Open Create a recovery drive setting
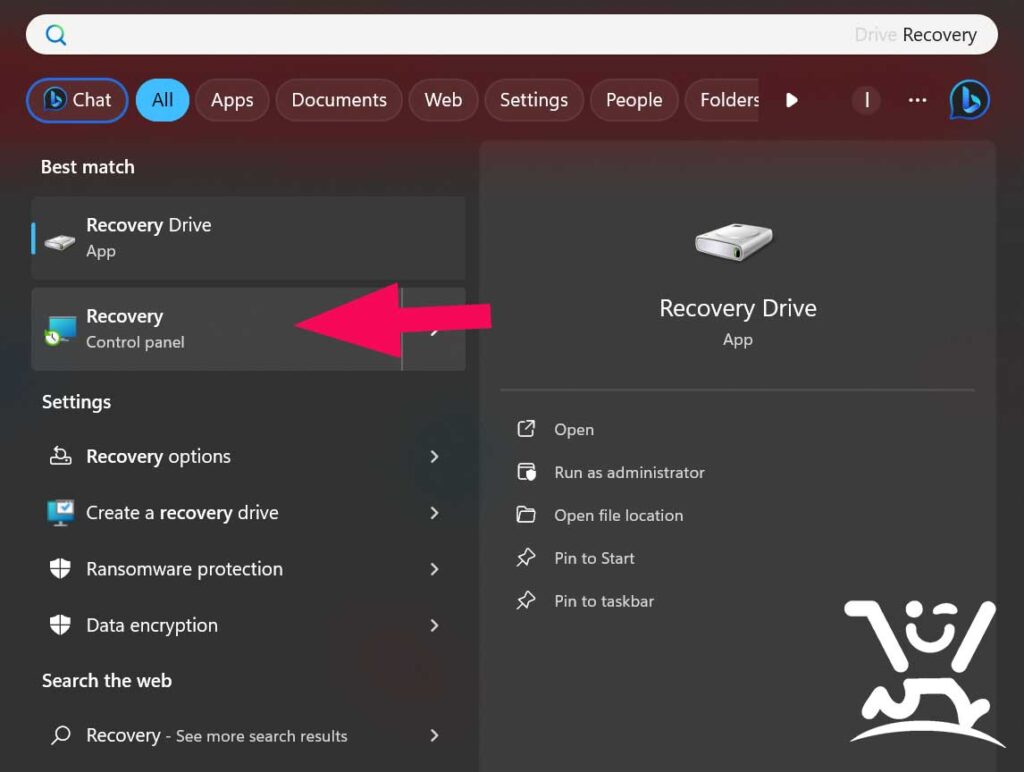This screenshot has height=772, width=1024. click(x=248, y=513)
